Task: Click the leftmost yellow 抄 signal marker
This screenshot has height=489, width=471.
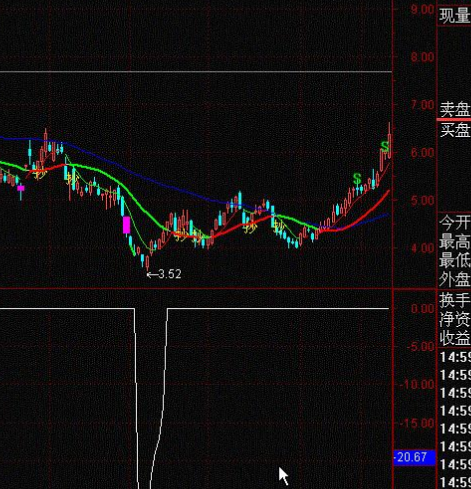Action: pyautogui.click(x=40, y=173)
